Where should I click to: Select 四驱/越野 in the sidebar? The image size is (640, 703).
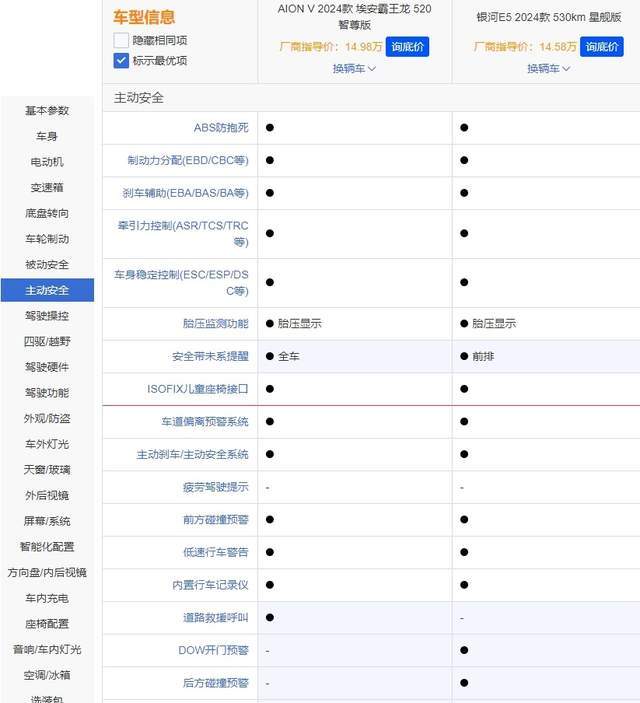click(x=47, y=341)
